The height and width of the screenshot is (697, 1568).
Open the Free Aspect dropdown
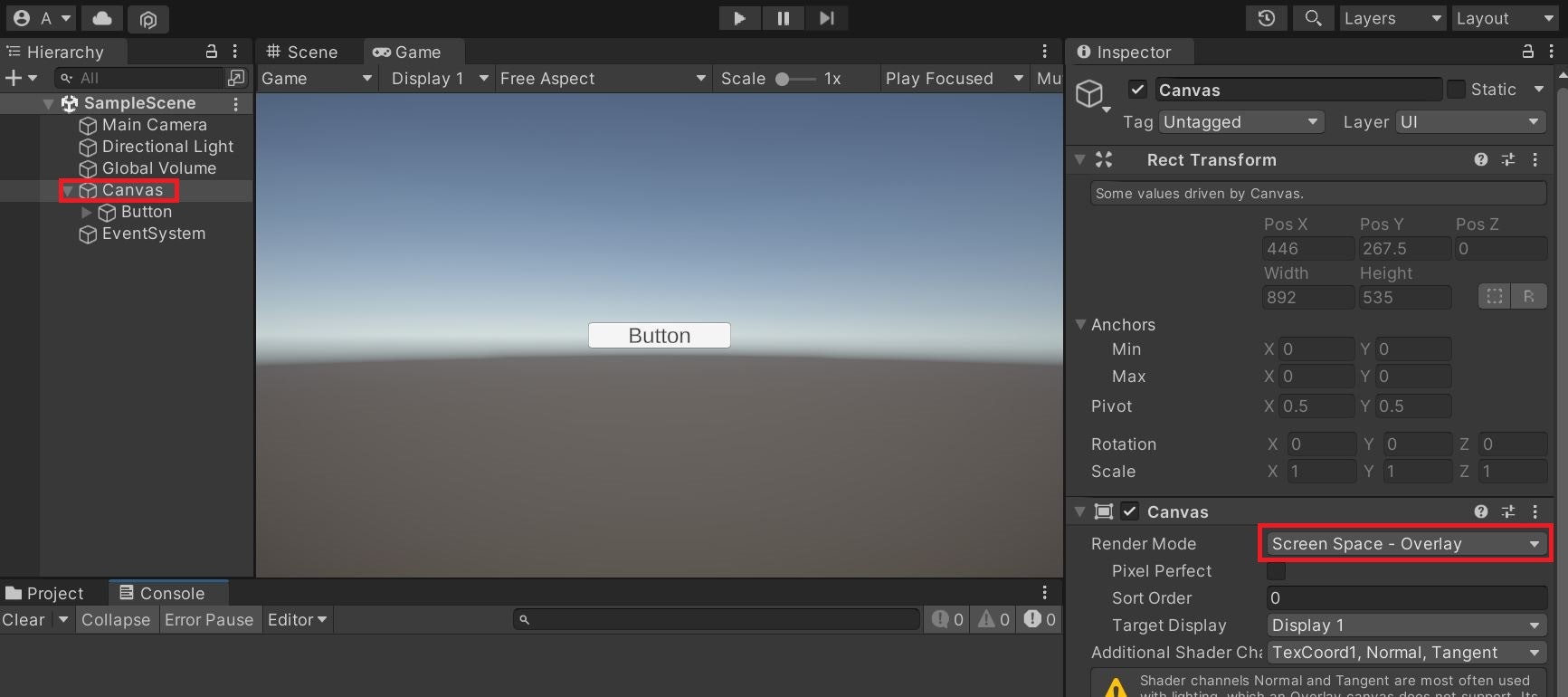coord(603,79)
